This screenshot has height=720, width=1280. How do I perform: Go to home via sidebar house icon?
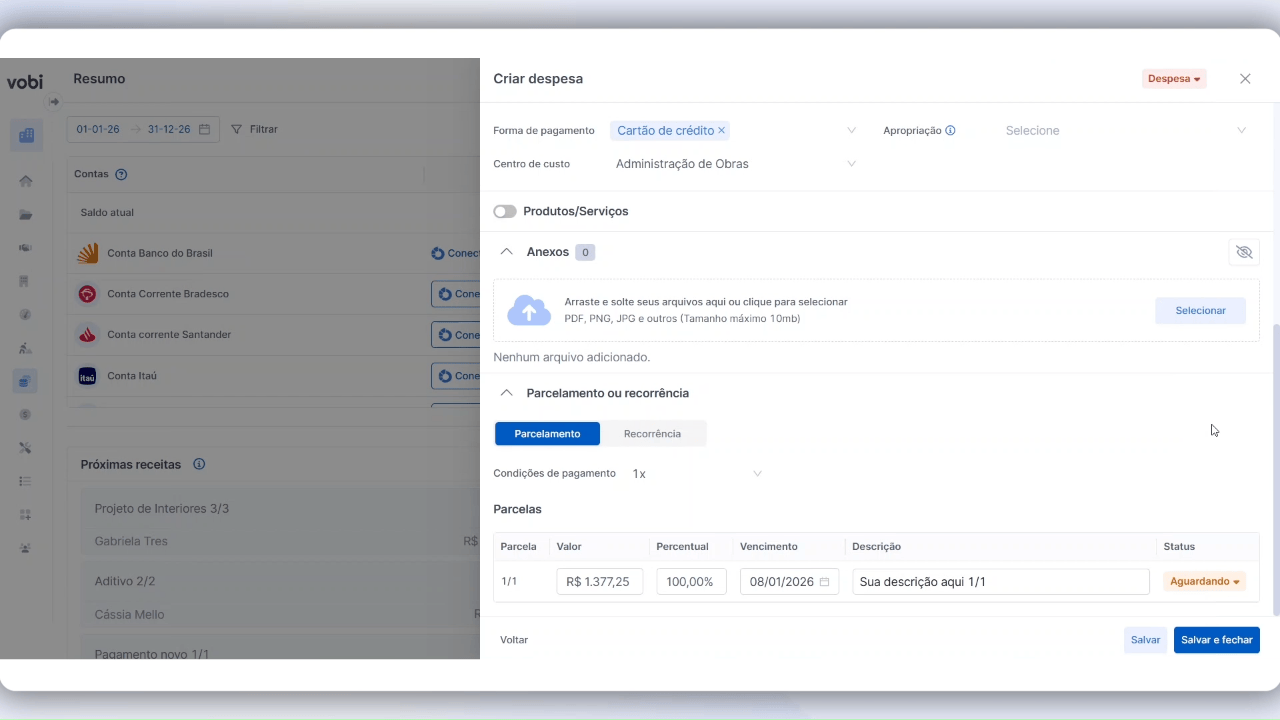[x=26, y=181]
